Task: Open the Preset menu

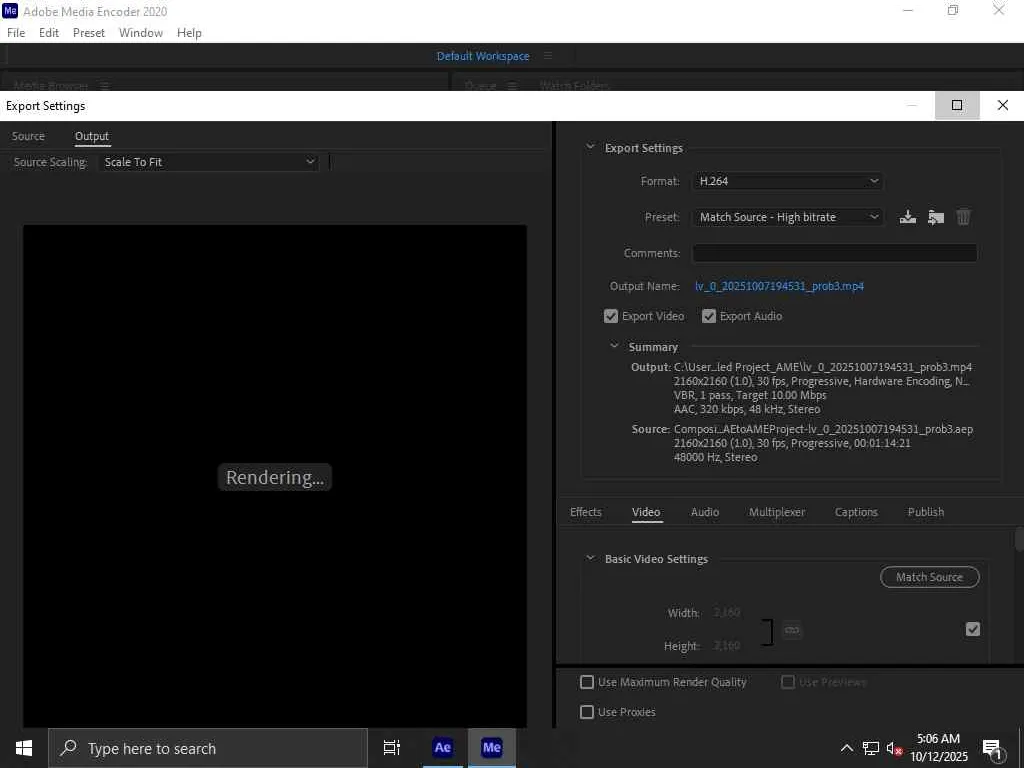Action: (x=89, y=33)
